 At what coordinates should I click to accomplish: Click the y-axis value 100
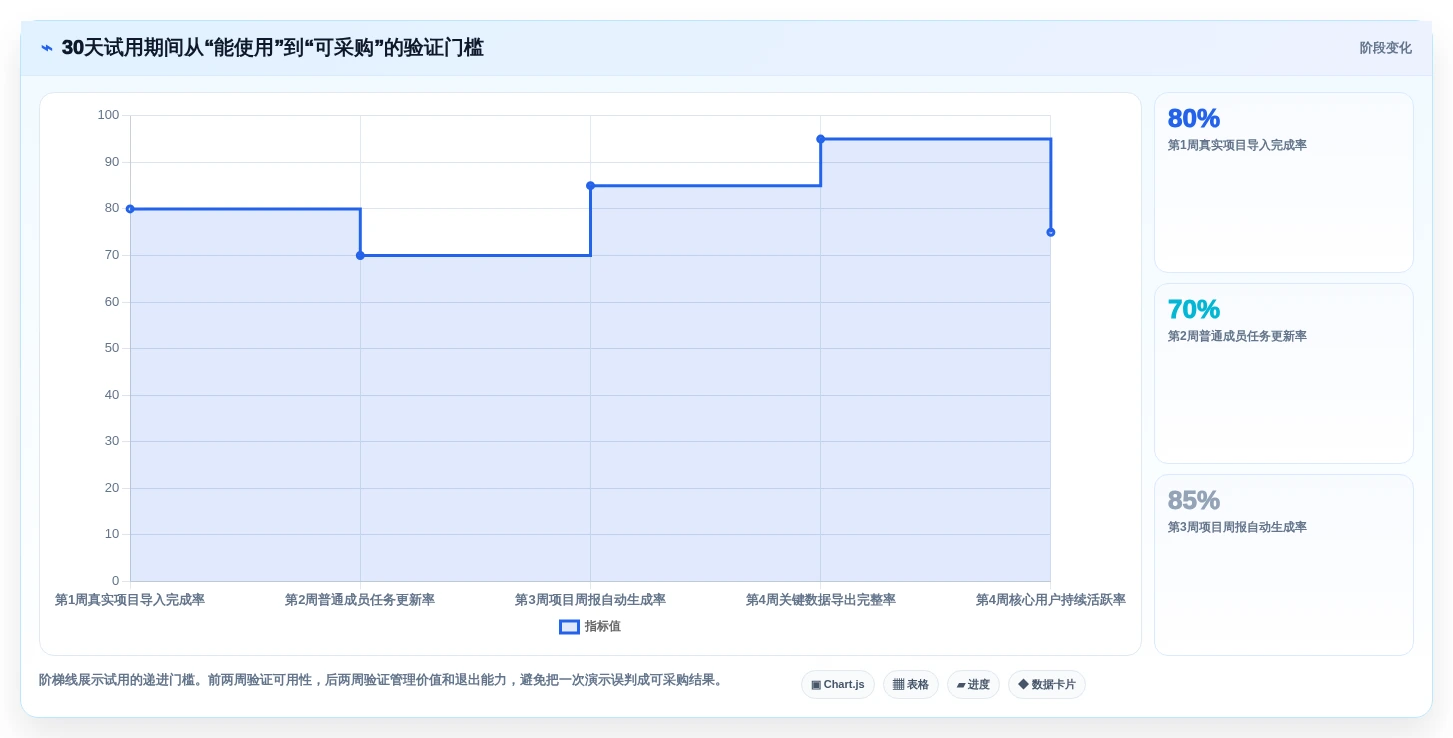[x=108, y=115]
